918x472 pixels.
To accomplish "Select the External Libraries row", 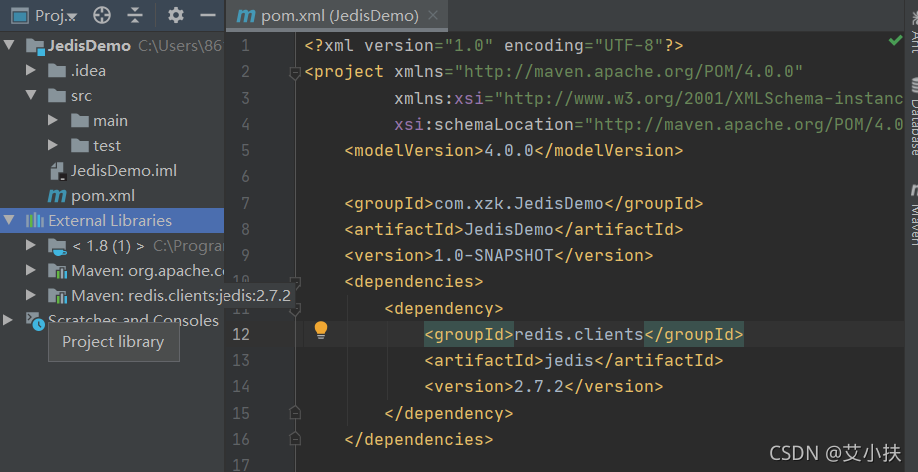I will coord(112,221).
